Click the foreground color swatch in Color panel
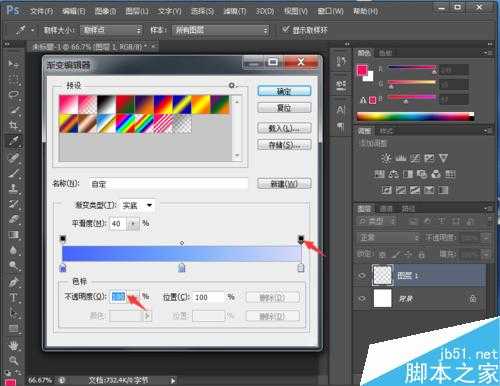 (x=362, y=70)
